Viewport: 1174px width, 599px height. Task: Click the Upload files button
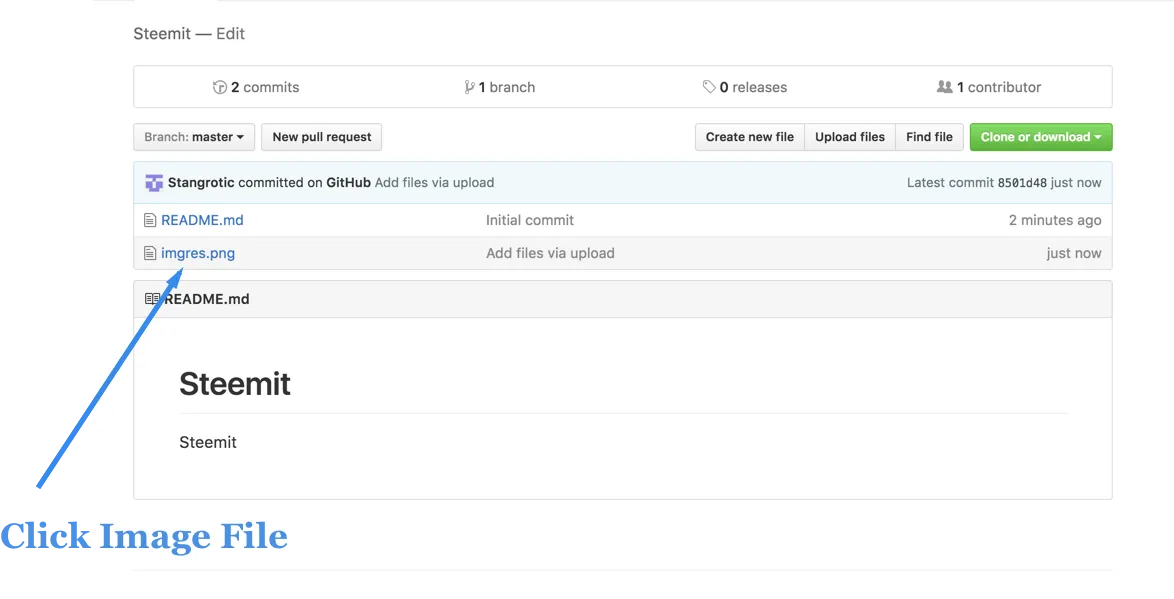click(x=850, y=137)
